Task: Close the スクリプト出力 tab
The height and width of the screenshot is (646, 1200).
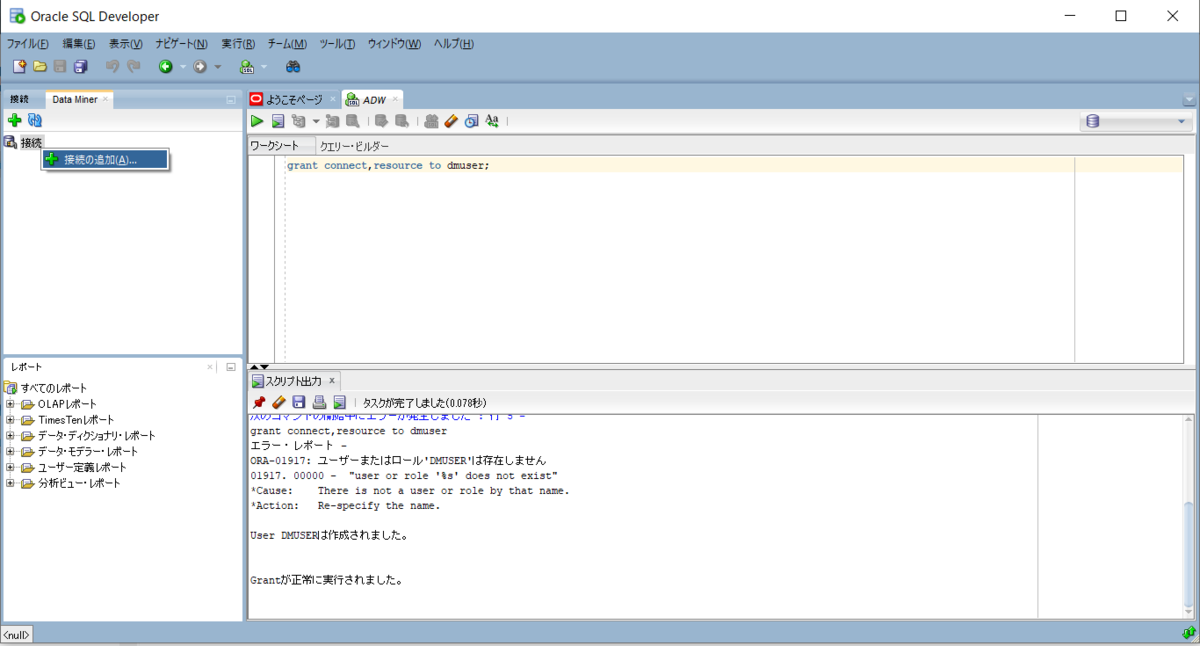Action: tap(332, 381)
